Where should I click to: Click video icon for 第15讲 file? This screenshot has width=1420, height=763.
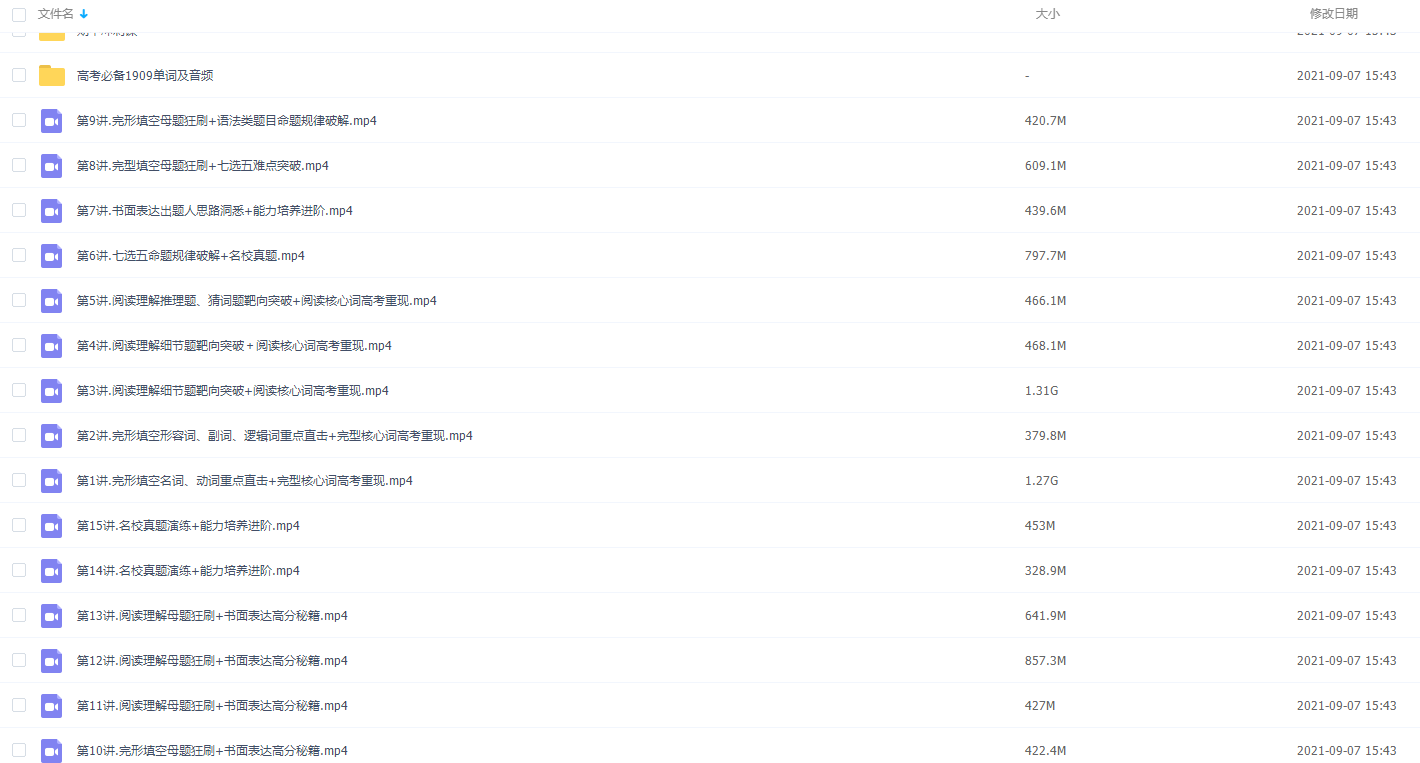point(52,526)
